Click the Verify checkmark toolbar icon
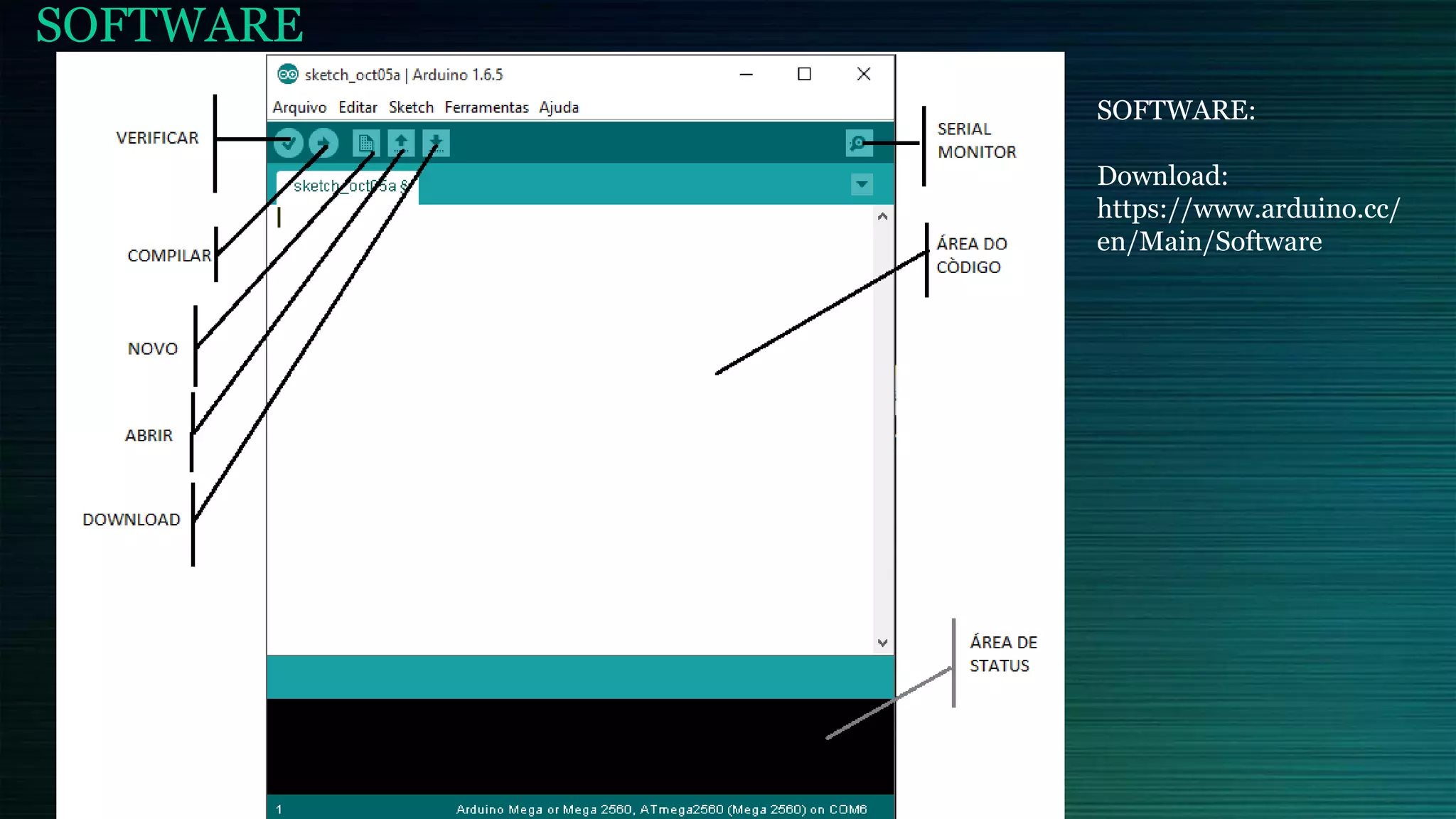Screen dimensions: 1456x819 coord(289,143)
